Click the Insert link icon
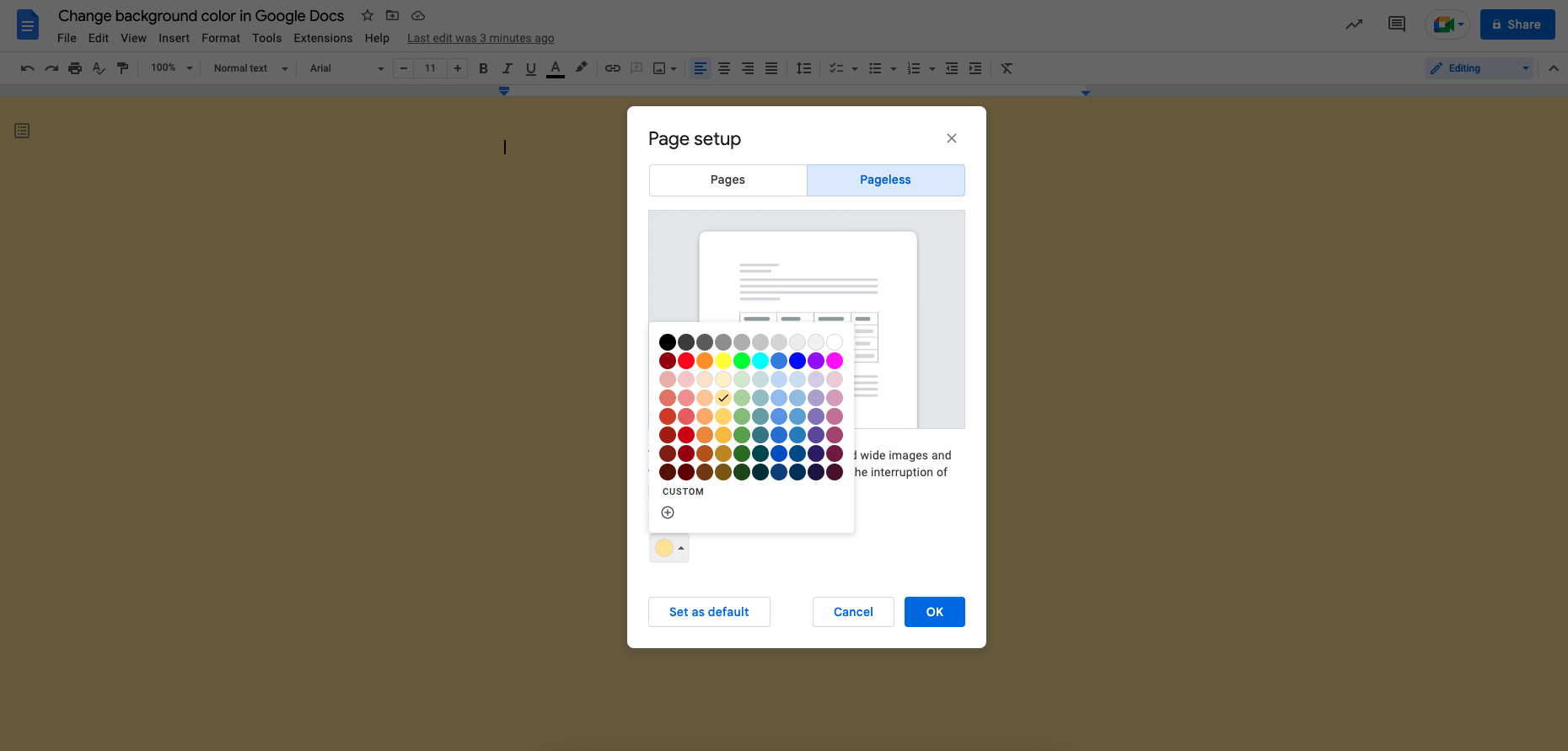The width and height of the screenshot is (1568, 751). coord(613,68)
